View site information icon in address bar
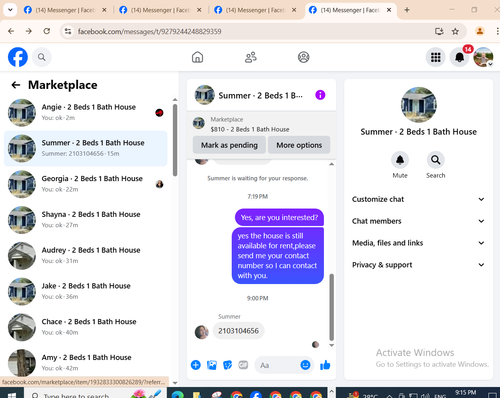The image size is (500, 398). pyautogui.click(x=68, y=31)
